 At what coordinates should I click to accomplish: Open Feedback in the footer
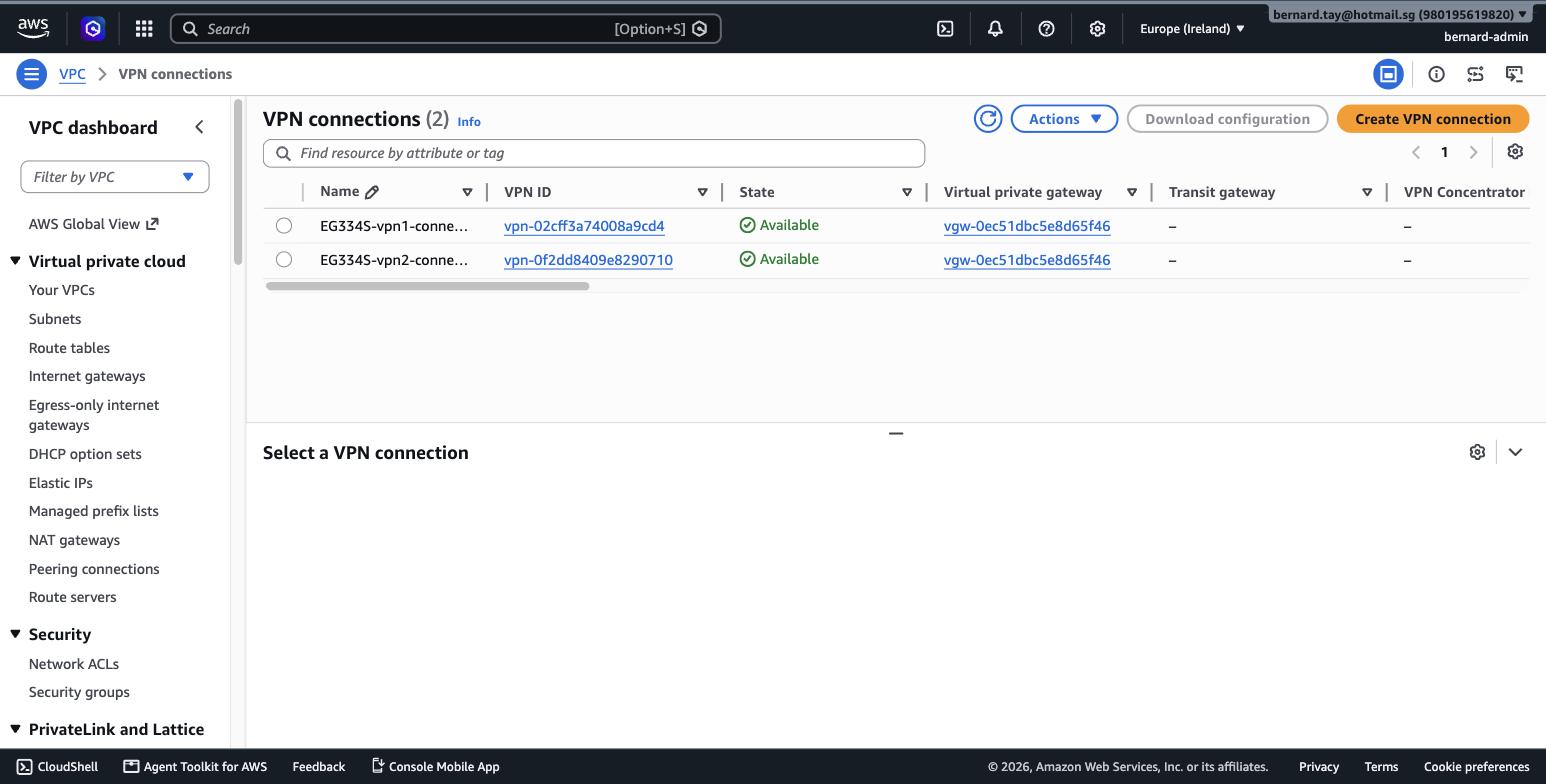click(x=319, y=767)
